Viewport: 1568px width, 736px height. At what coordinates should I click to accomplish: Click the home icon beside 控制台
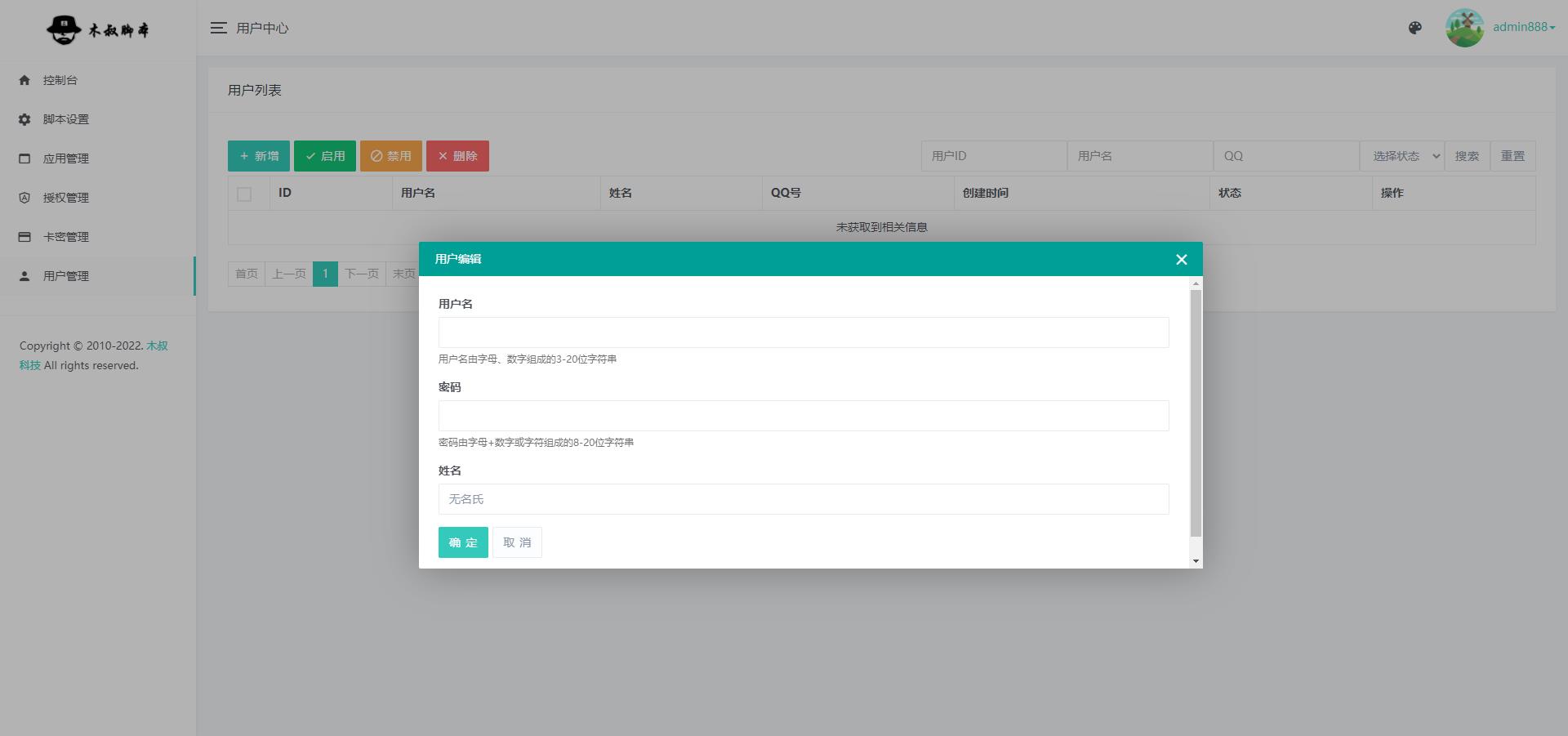click(24, 80)
